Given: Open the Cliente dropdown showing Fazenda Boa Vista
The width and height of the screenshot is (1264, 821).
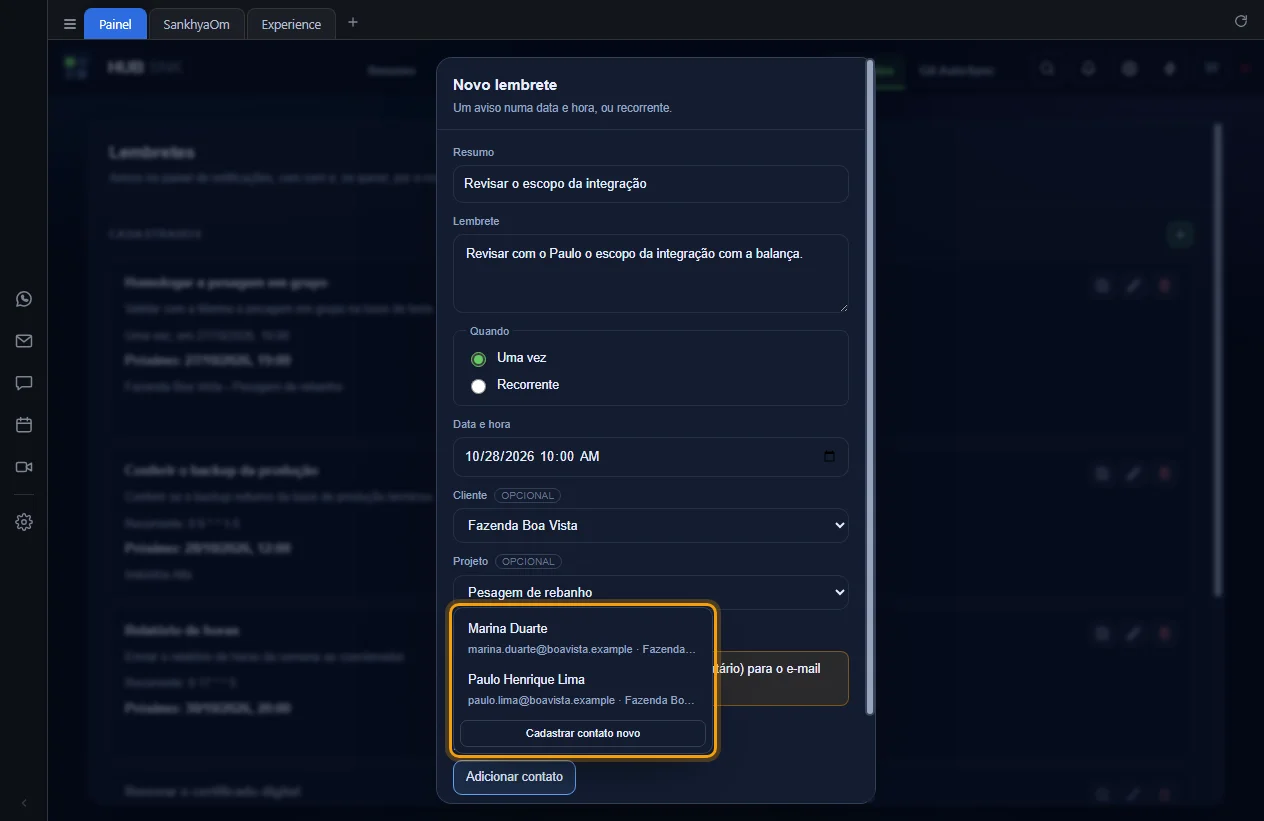Looking at the screenshot, I should [x=651, y=525].
